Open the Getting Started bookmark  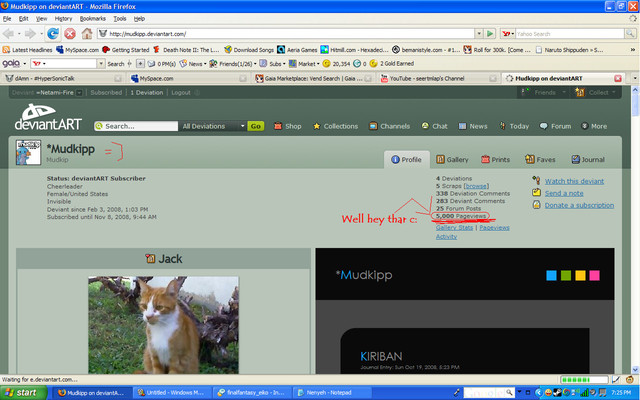(x=126, y=50)
